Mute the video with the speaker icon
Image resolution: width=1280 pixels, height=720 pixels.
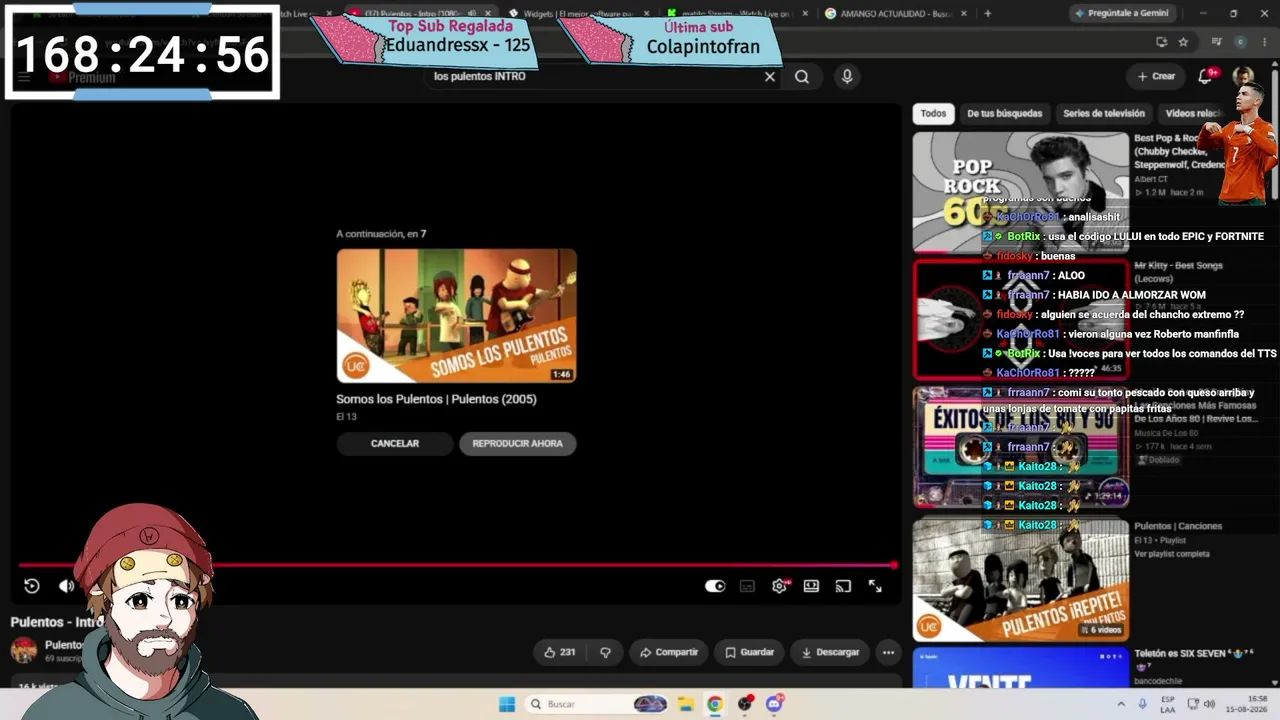(66, 586)
